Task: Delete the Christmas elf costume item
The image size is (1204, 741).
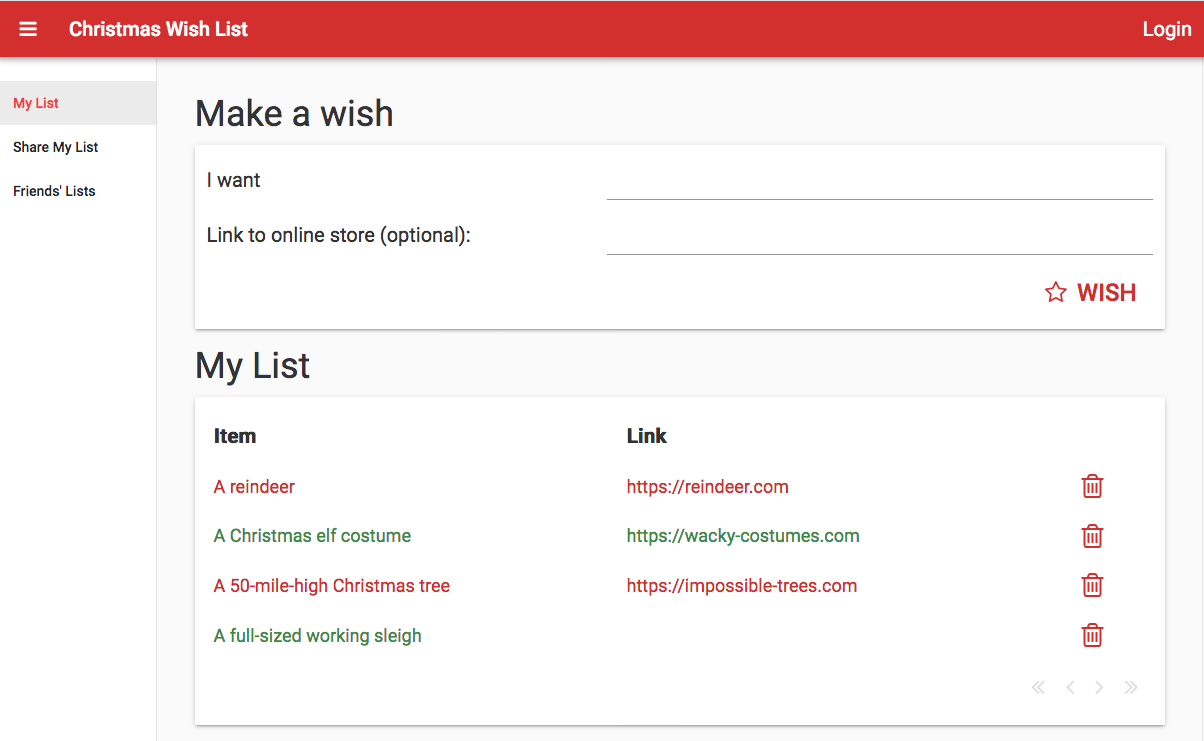Action: (x=1092, y=536)
